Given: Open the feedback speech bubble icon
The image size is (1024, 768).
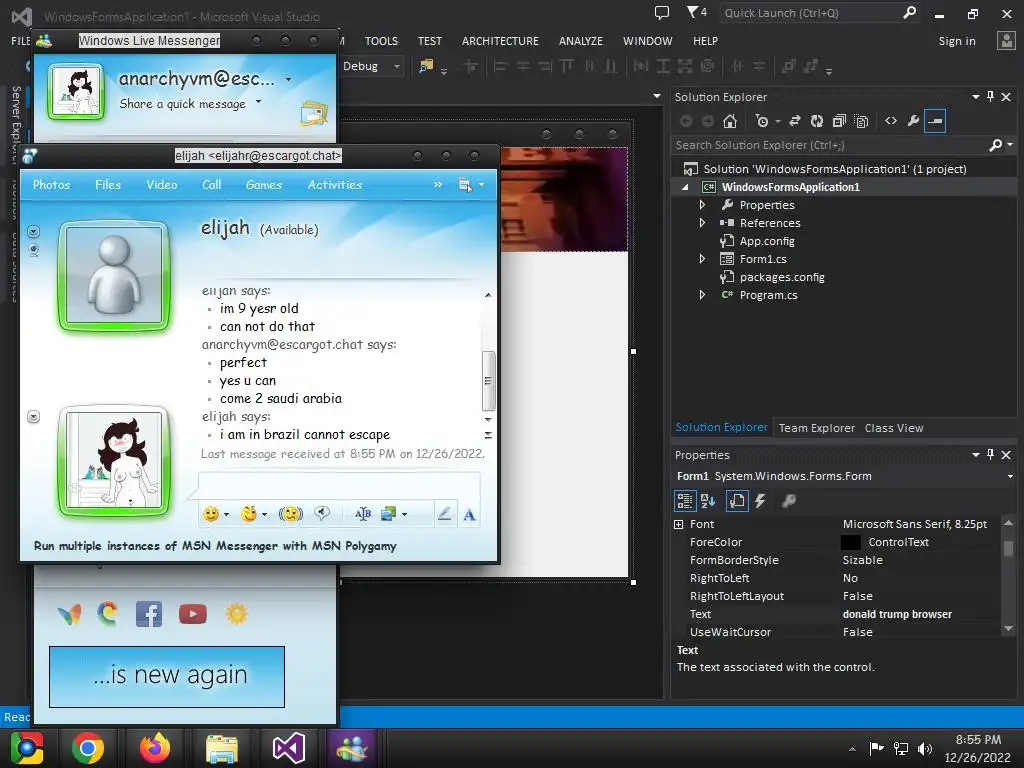Looking at the screenshot, I should pos(662,12).
